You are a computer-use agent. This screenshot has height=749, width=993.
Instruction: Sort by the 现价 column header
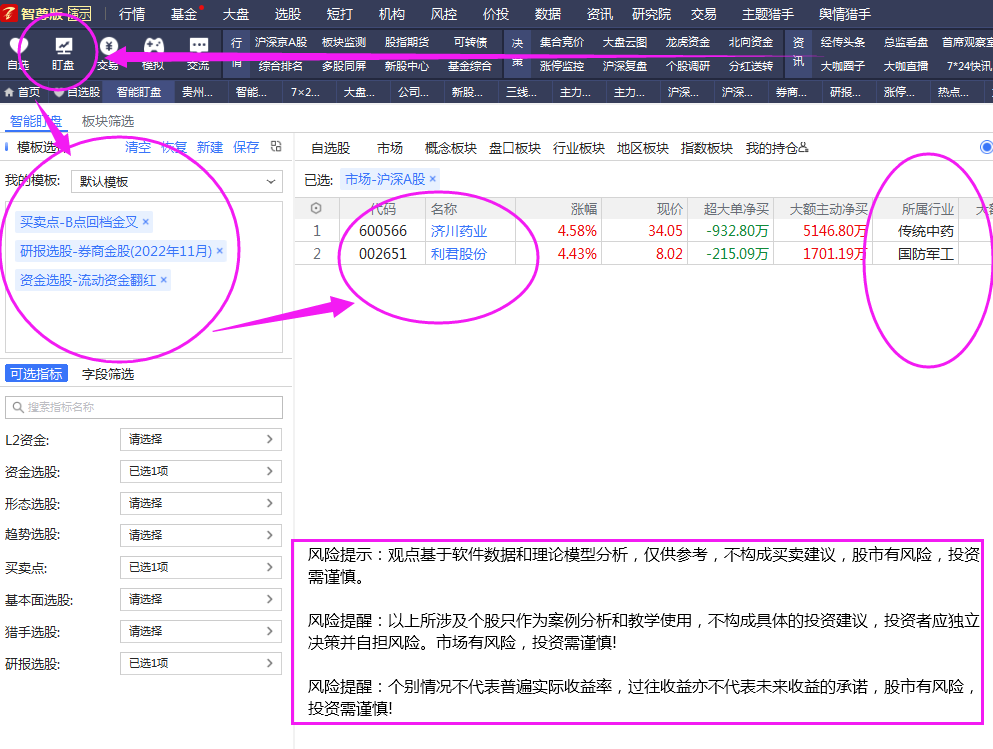pos(669,208)
